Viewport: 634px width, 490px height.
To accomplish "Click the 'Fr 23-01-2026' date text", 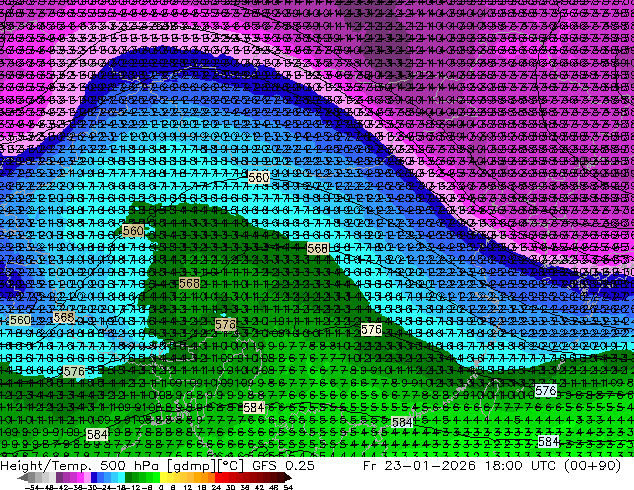I will pyautogui.click(x=419, y=466).
